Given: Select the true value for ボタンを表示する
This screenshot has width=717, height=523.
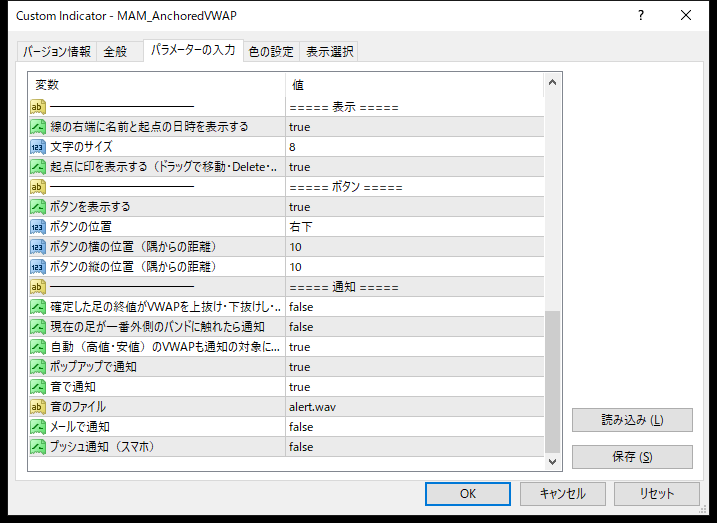Looking at the screenshot, I should (x=415, y=207).
